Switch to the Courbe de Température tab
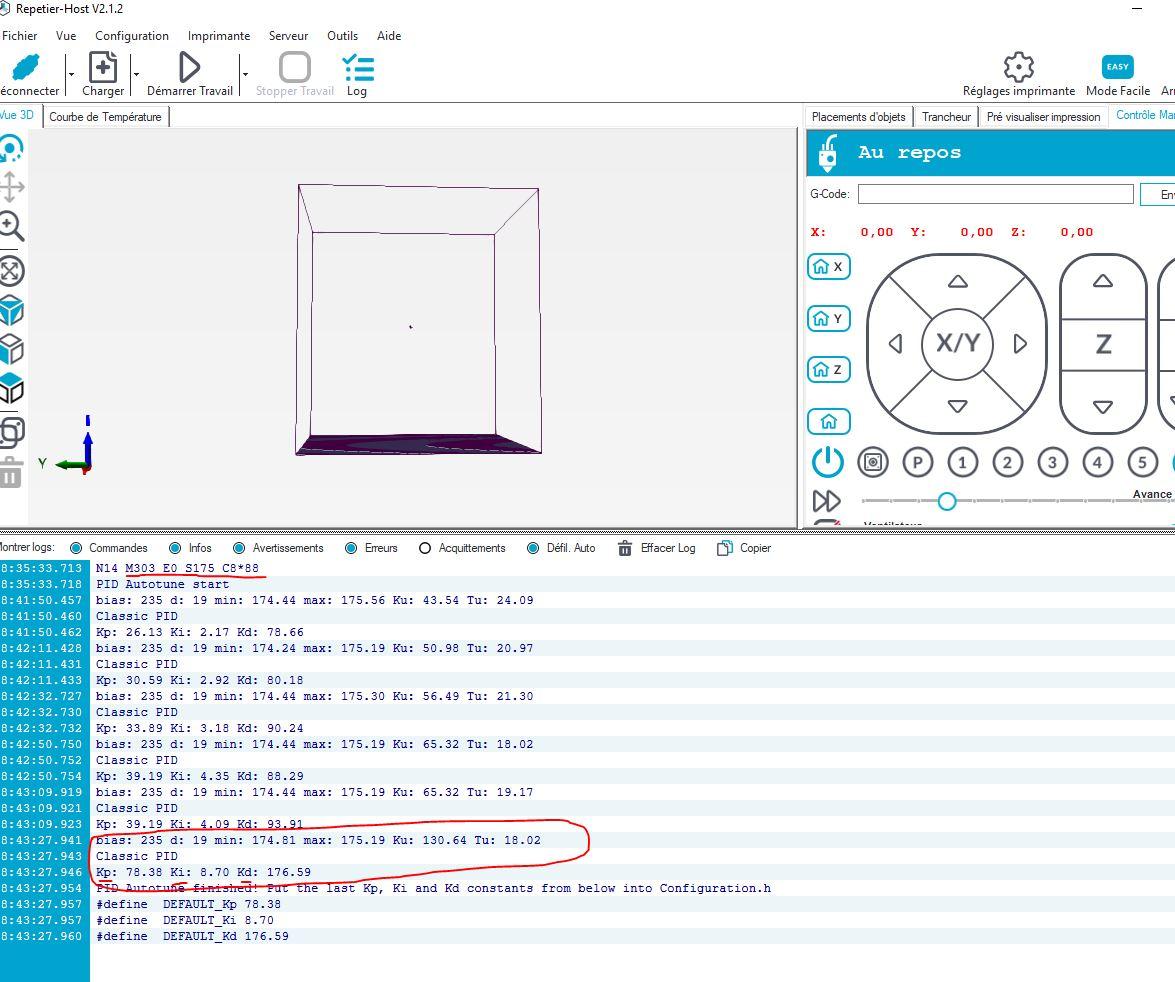The height and width of the screenshot is (982, 1175). click(x=106, y=117)
